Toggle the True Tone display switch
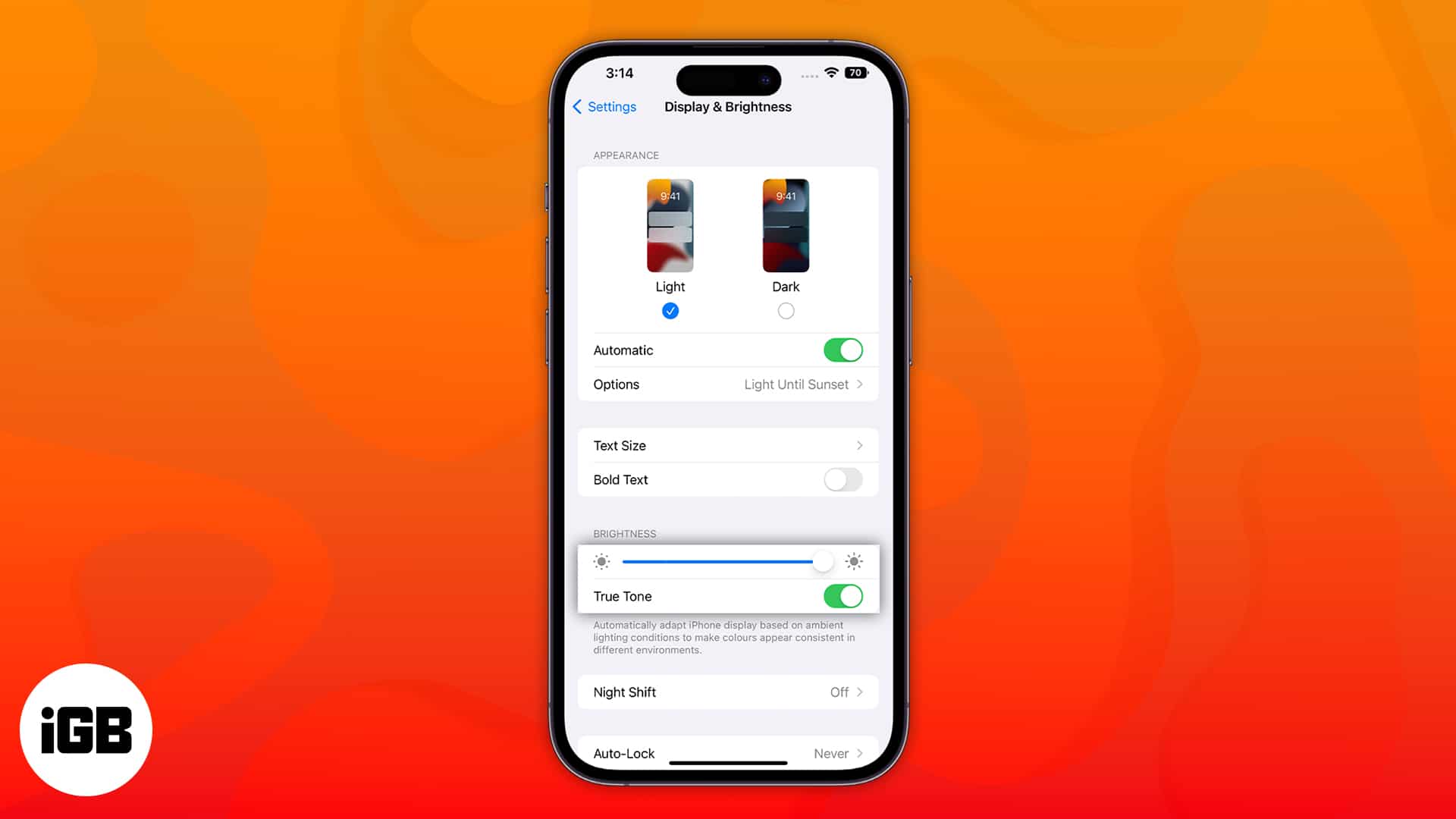The width and height of the screenshot is (1456, 819). click(843, 596)
